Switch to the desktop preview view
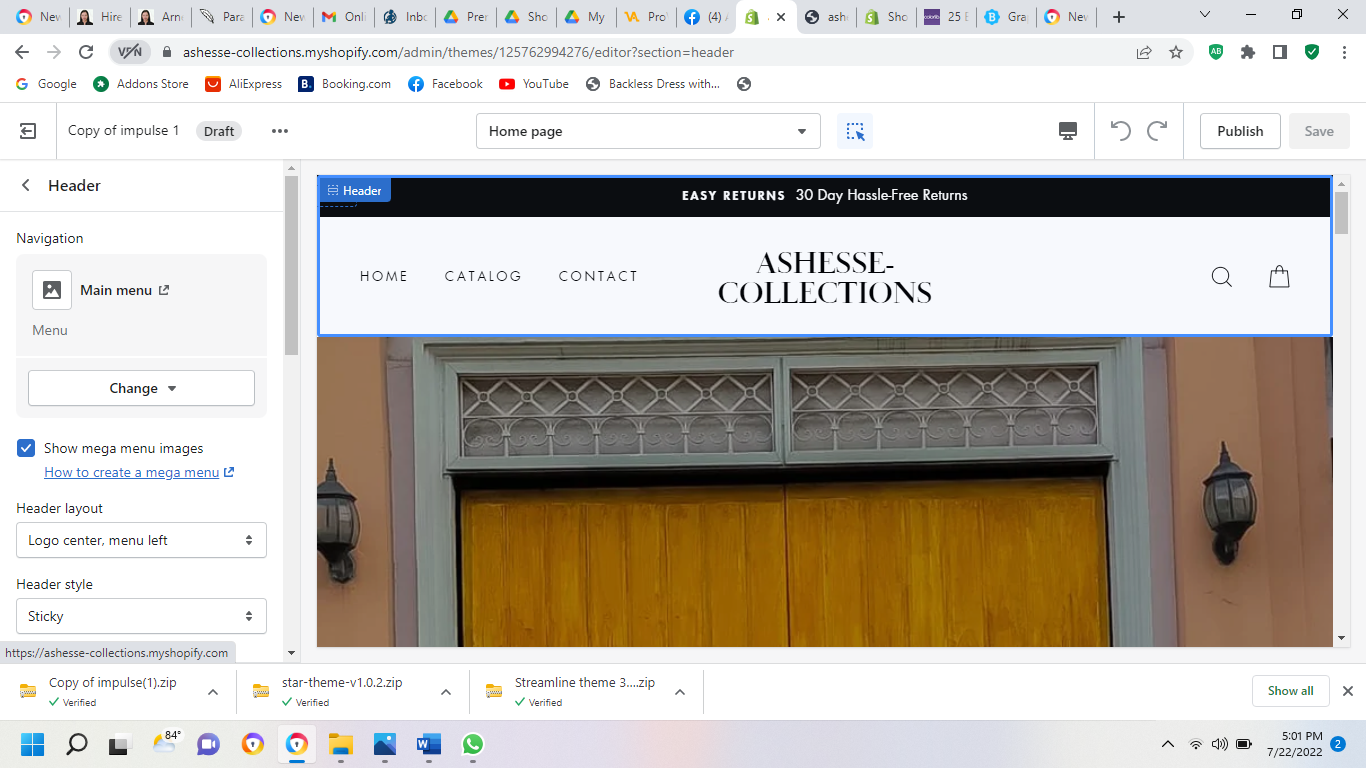Viewport: 1366px width, 768px height. 1068,131
